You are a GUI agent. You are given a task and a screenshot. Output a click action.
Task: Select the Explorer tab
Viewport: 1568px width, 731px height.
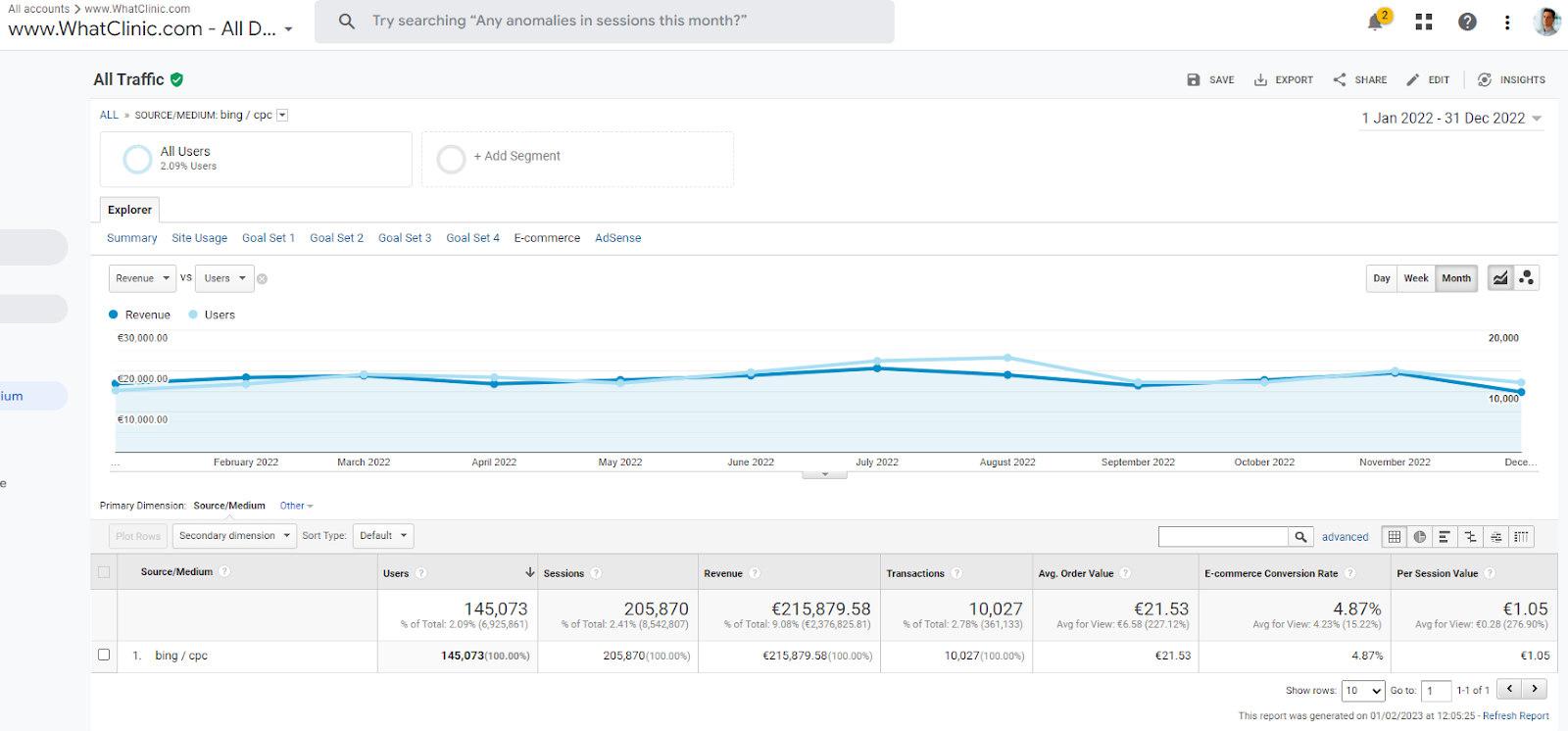pos(129,210)
